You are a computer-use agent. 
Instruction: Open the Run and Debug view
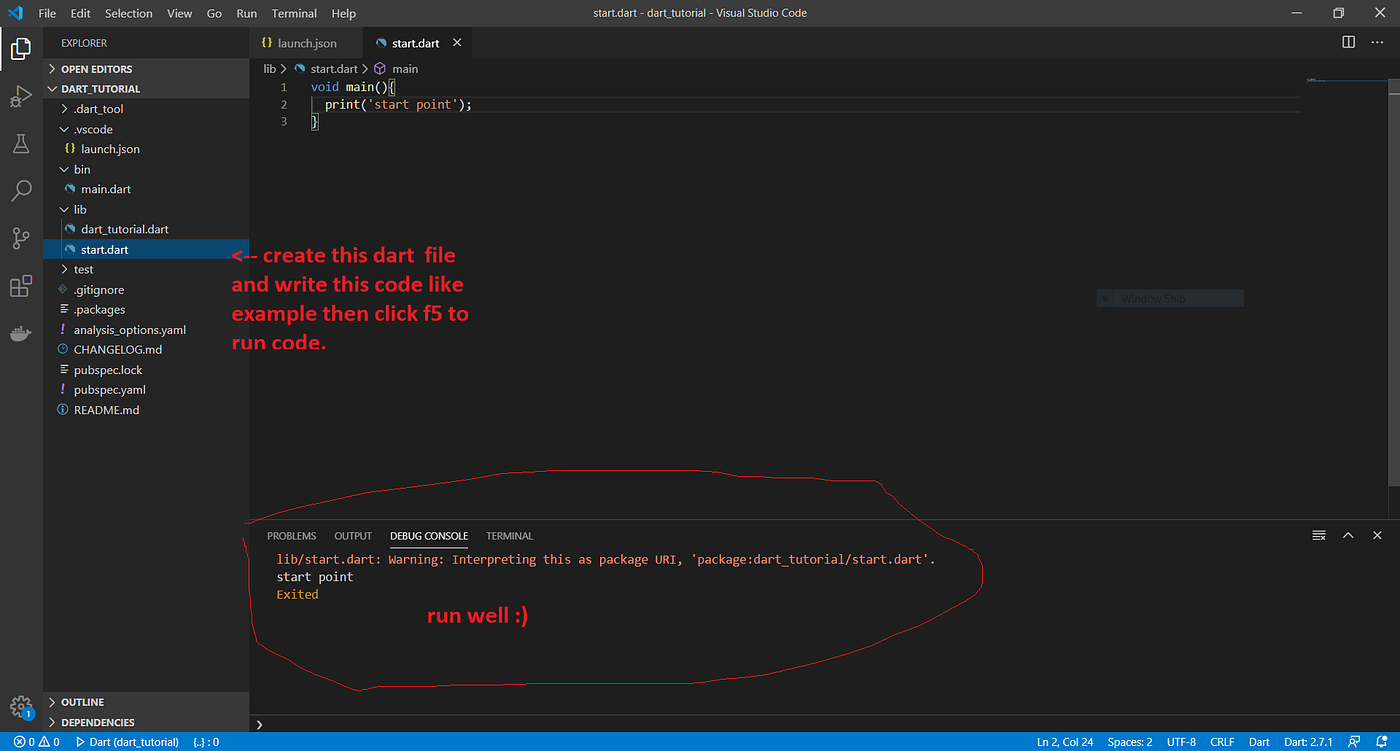coord(21,96)
